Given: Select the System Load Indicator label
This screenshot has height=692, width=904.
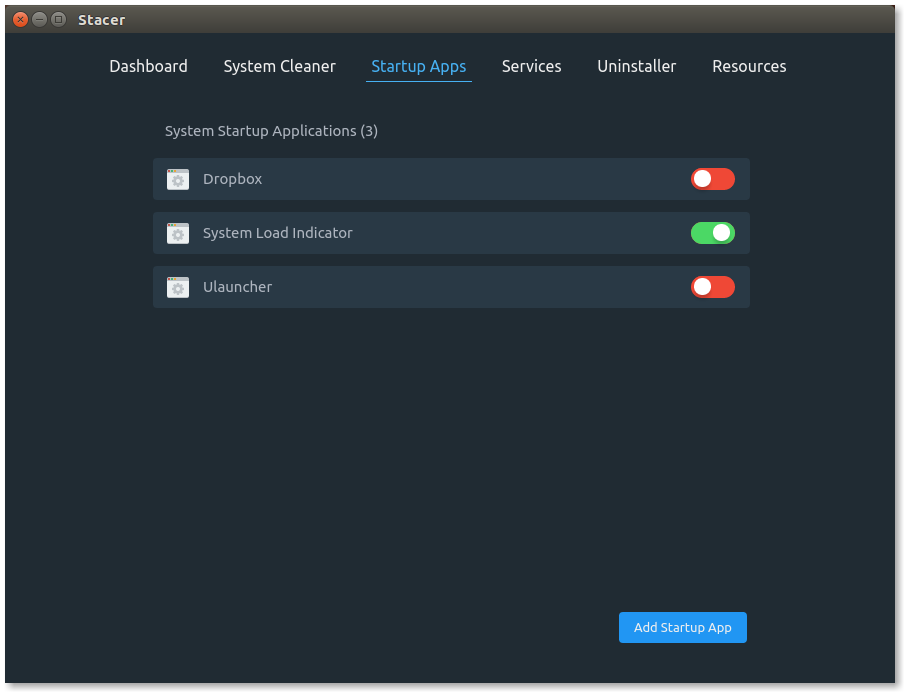Looking at the screenshot, I should coord(277,233).
